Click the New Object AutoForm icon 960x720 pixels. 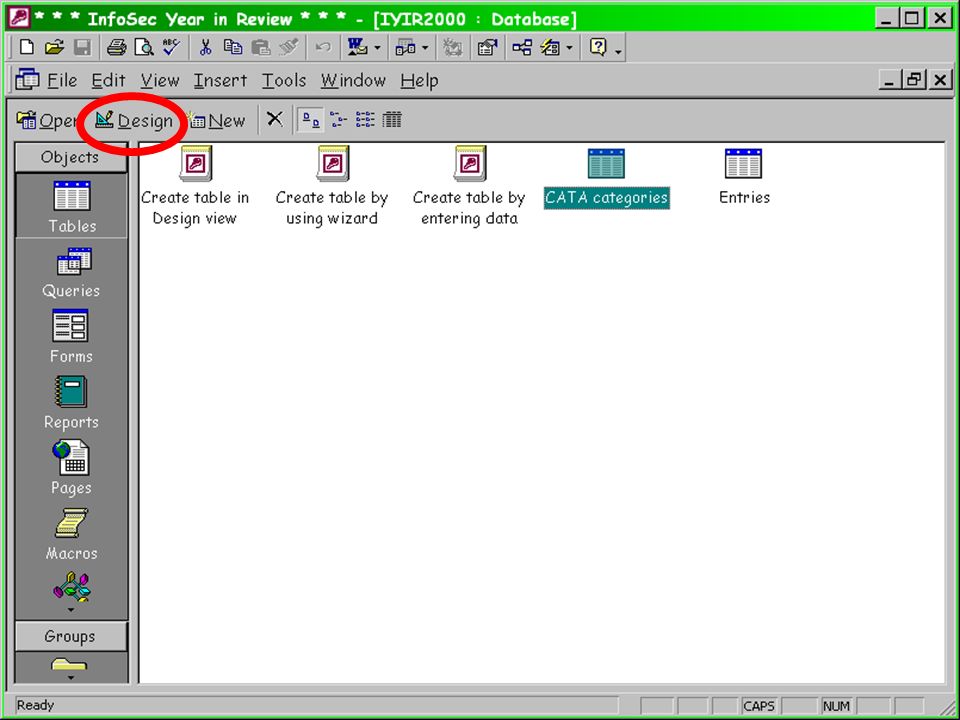coord(550,47)
